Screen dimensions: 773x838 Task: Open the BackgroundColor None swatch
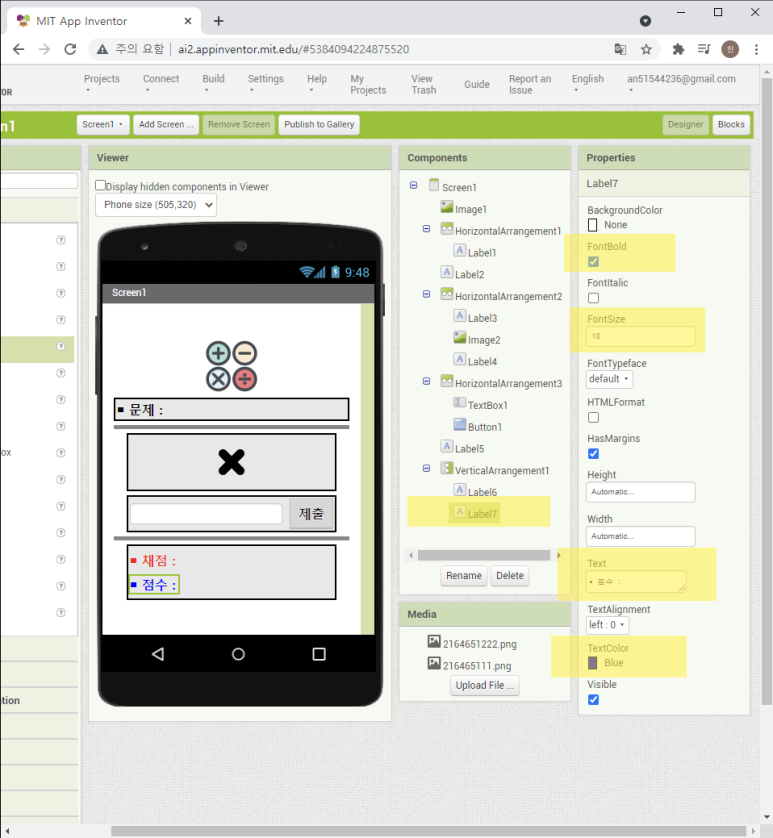[592, 225]
